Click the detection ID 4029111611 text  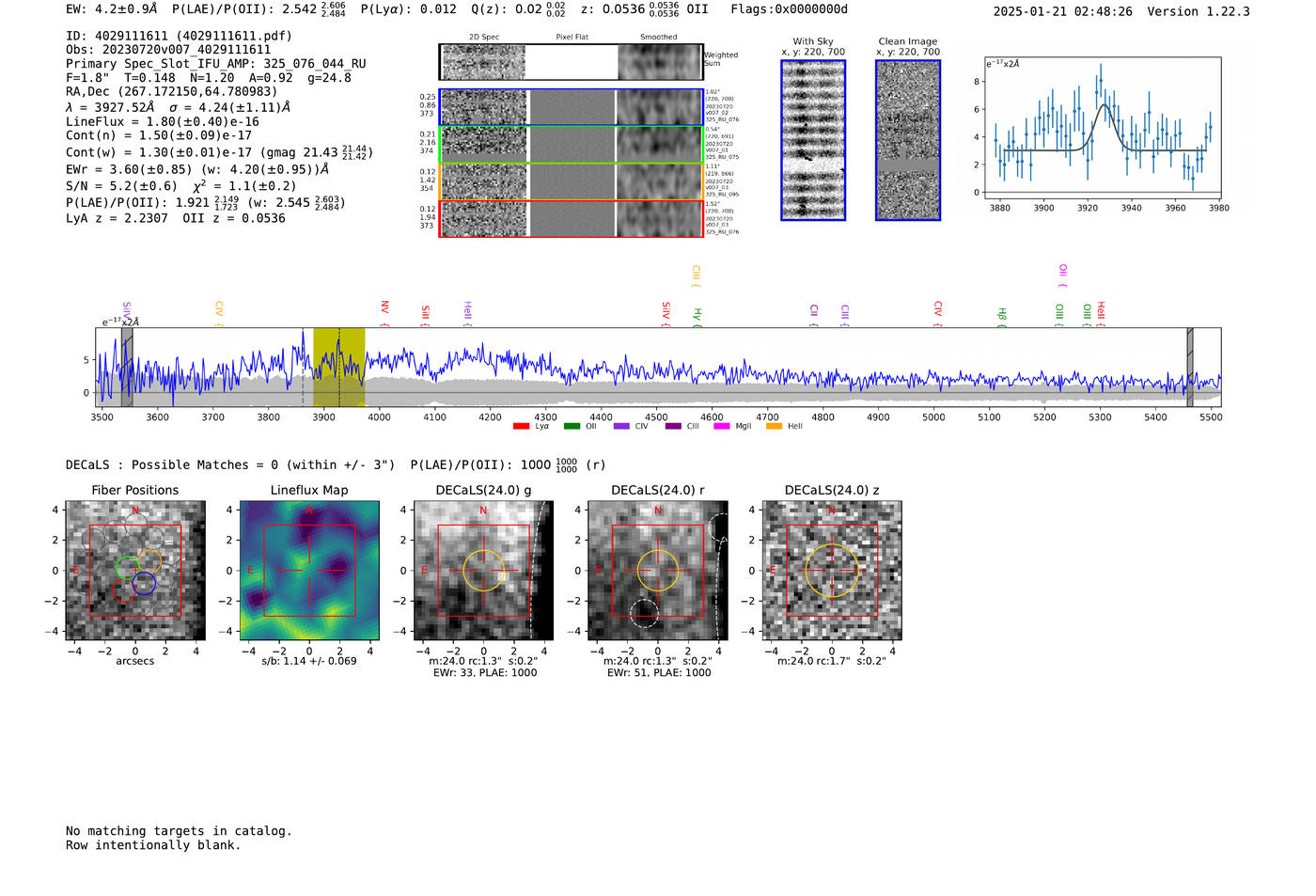180,36
